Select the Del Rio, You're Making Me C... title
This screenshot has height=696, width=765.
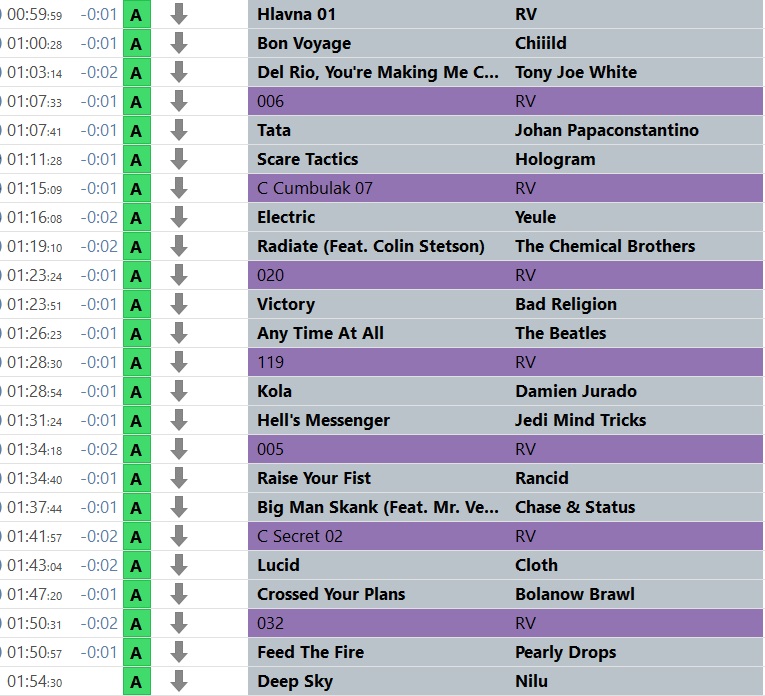coord(378,72)
